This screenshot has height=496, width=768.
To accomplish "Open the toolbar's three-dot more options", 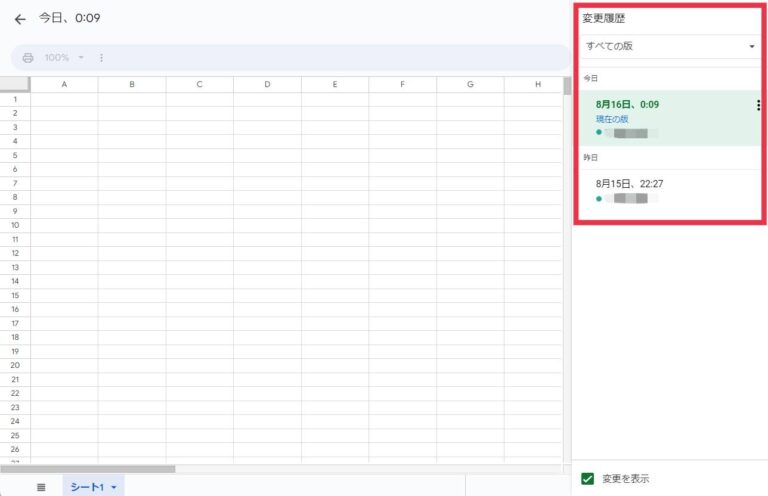I will [x=101, y=58].
